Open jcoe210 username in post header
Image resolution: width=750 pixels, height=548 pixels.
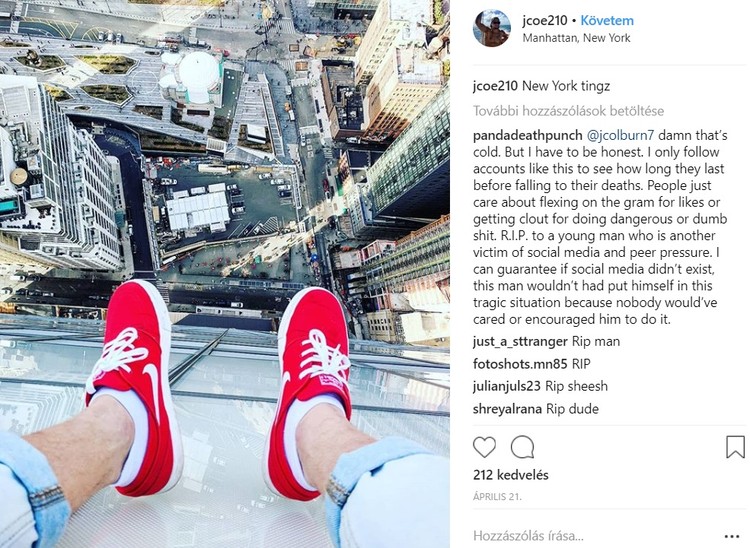544,21
